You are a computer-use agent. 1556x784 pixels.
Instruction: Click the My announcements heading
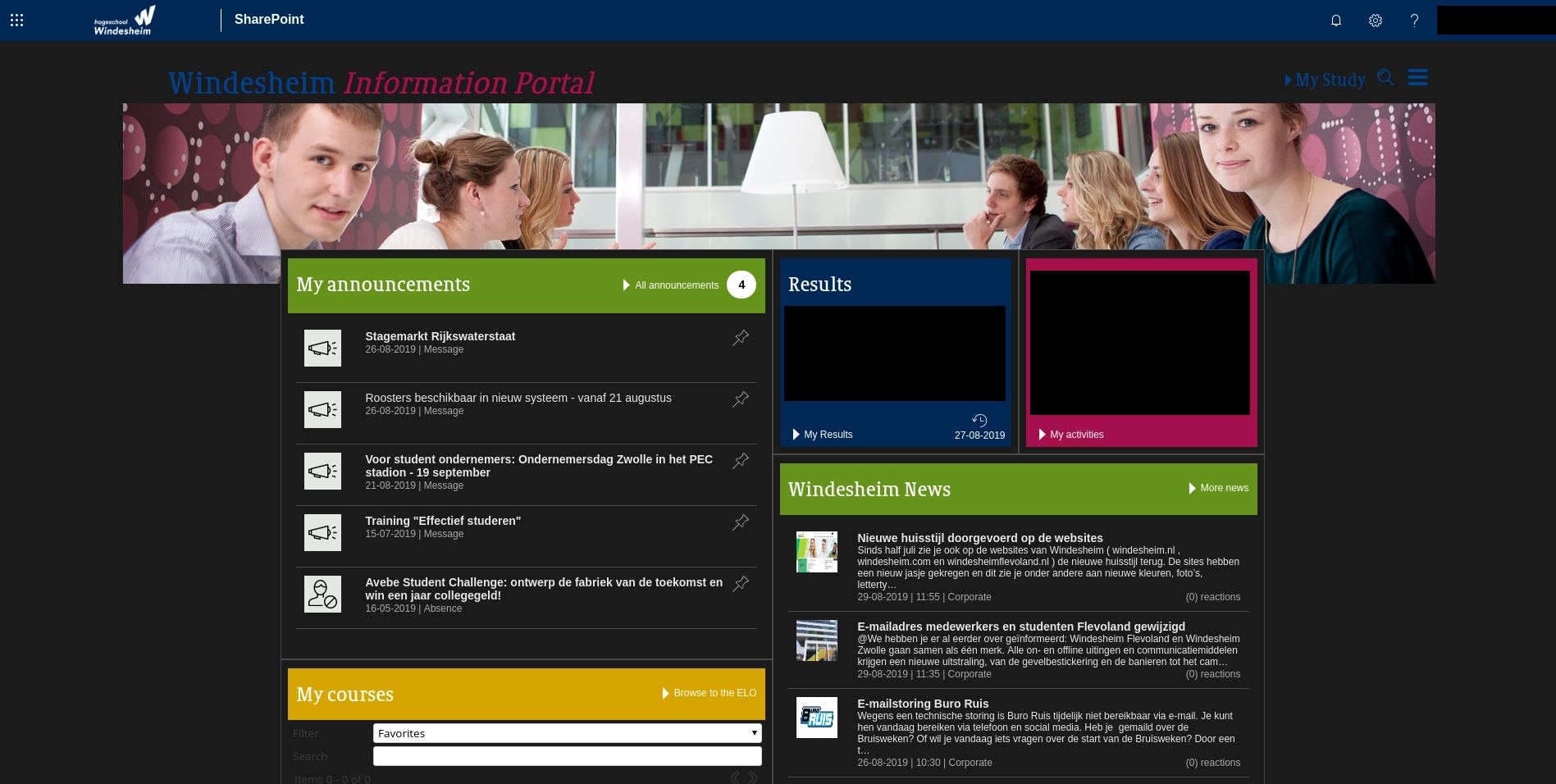coord(383,285)
